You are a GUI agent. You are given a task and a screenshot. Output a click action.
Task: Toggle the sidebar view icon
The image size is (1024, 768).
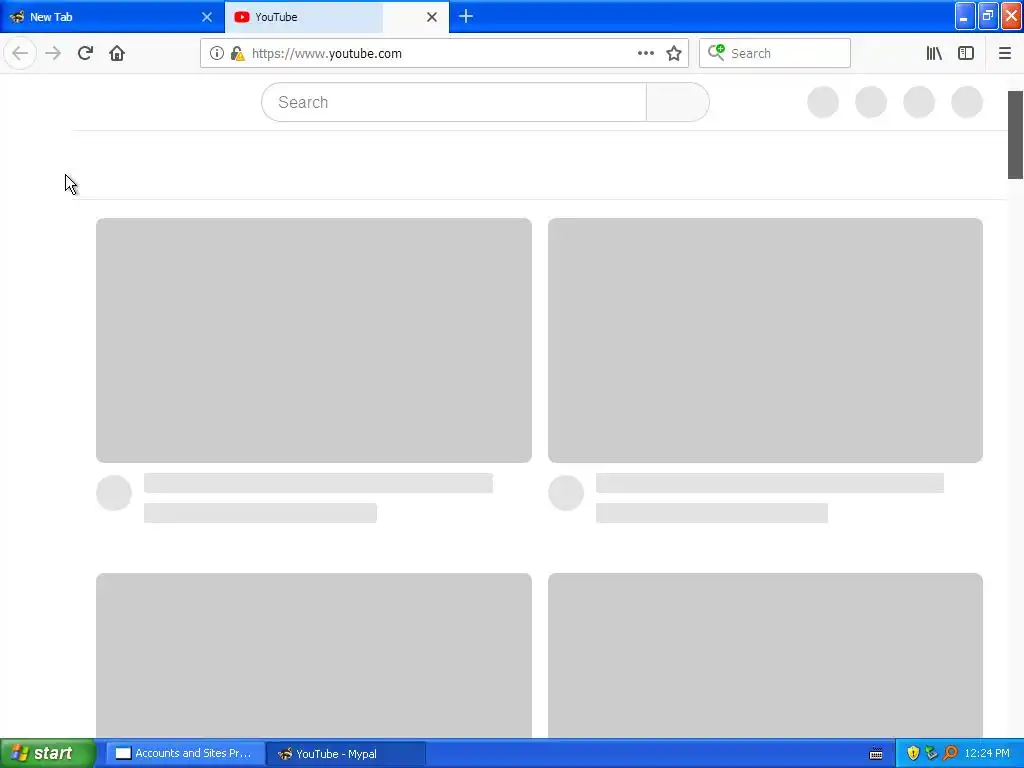[x=966, y=53]
